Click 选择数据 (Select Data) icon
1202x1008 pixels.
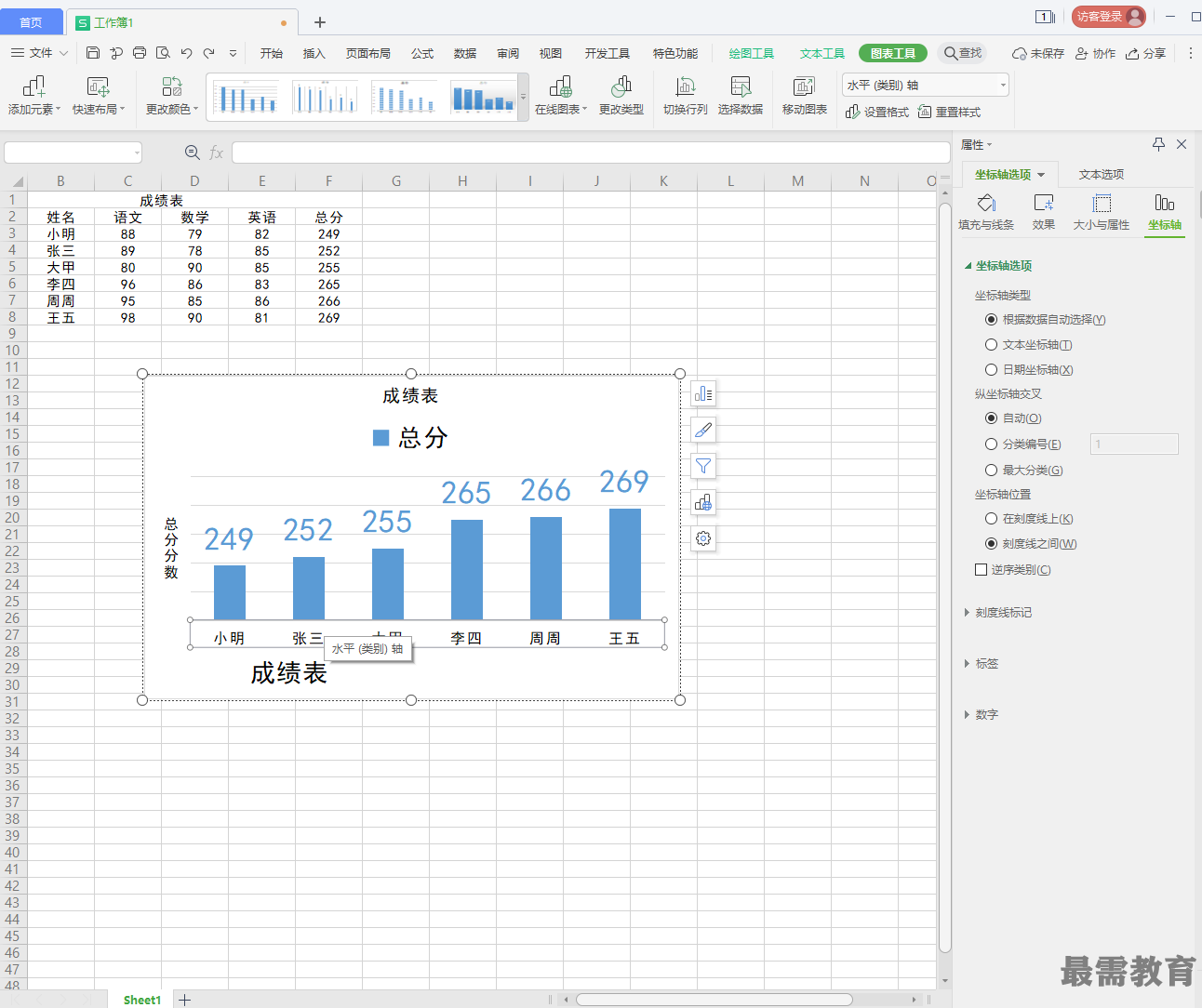[741, 96]
